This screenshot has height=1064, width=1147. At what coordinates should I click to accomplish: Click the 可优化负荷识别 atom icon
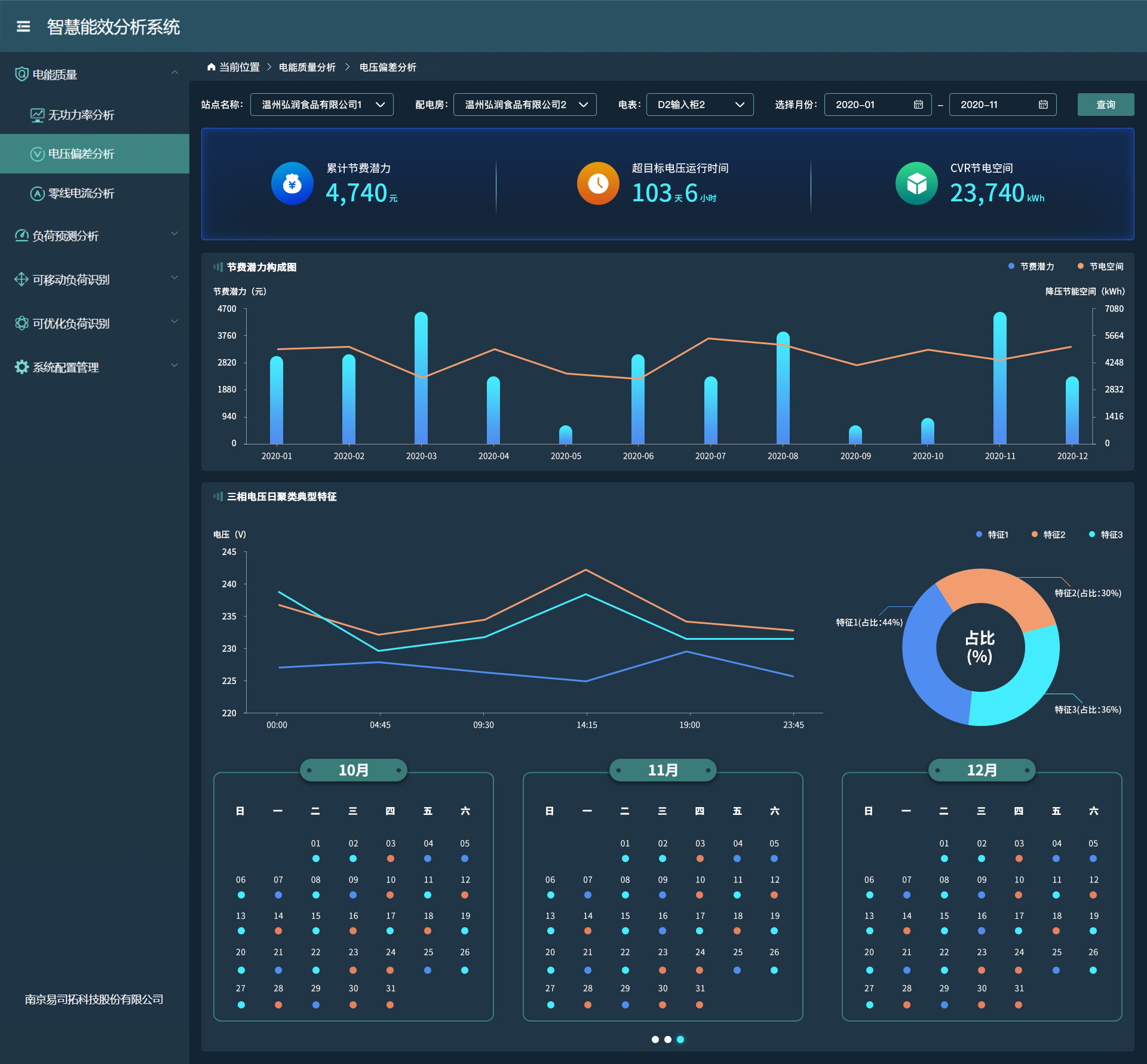coord(22,323)
